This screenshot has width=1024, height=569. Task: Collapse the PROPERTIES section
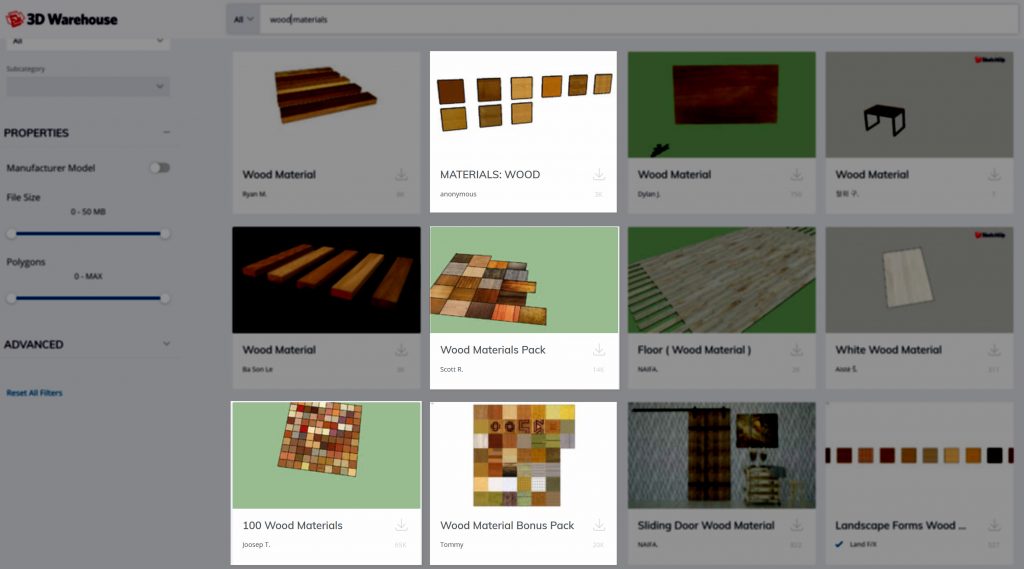pos(166,132)
